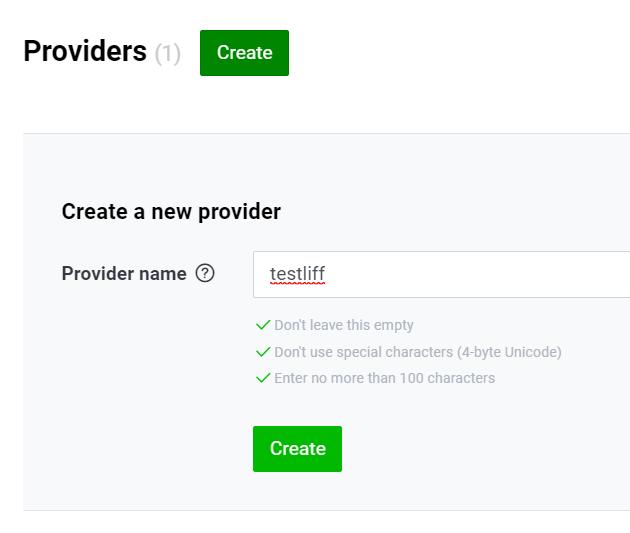Place cursor right after testliff text
The width and height of the screenshot is (630, 533).
click(326, 274)
